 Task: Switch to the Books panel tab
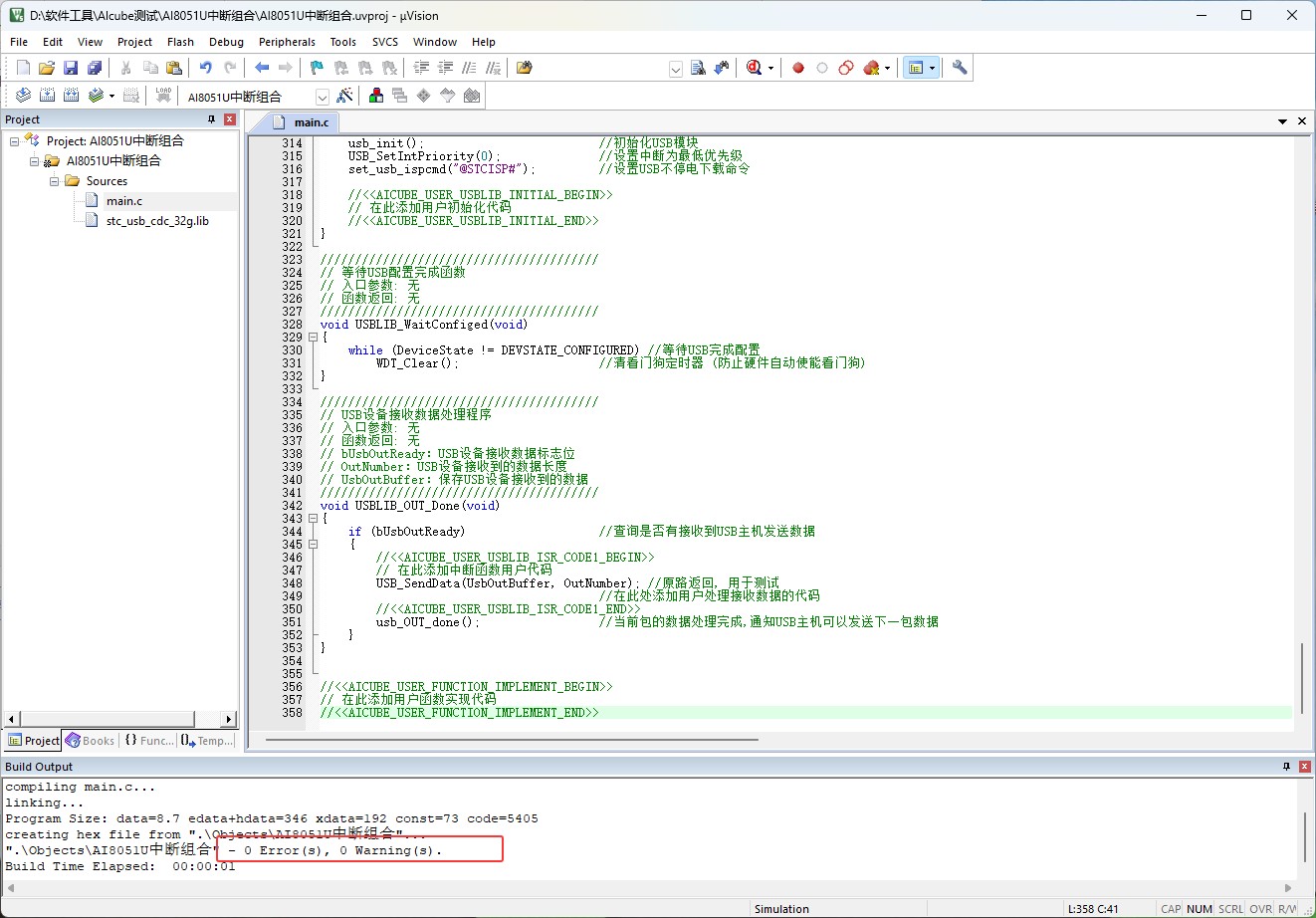click(x=91, y=741)
